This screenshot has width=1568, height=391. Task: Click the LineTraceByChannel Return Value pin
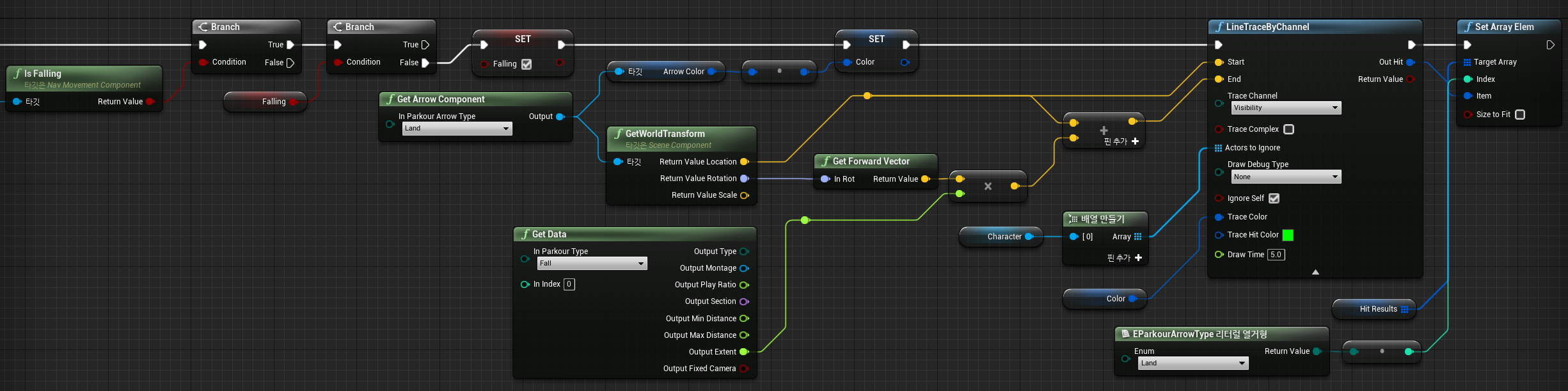[x=1411, y=79]
